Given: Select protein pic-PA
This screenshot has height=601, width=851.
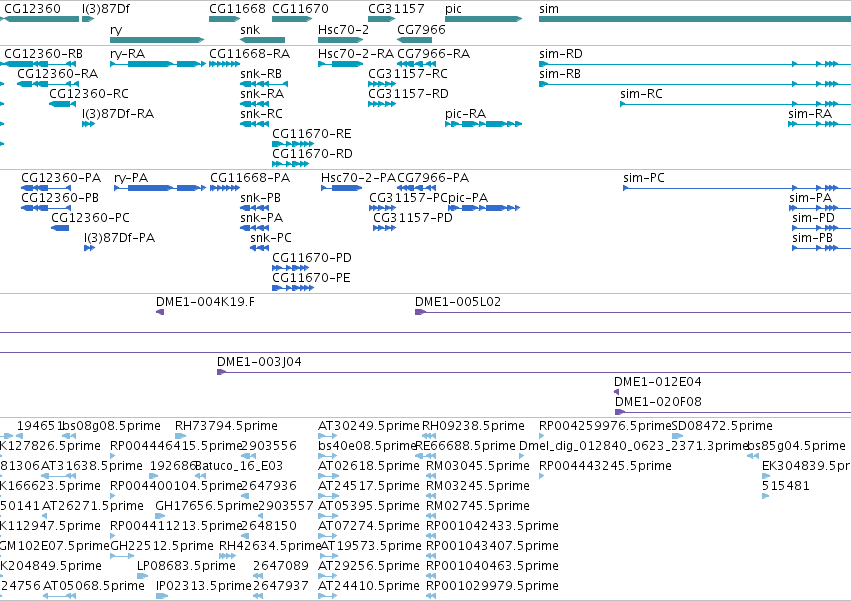Looking at the screenshot, I should pos(468,198).
